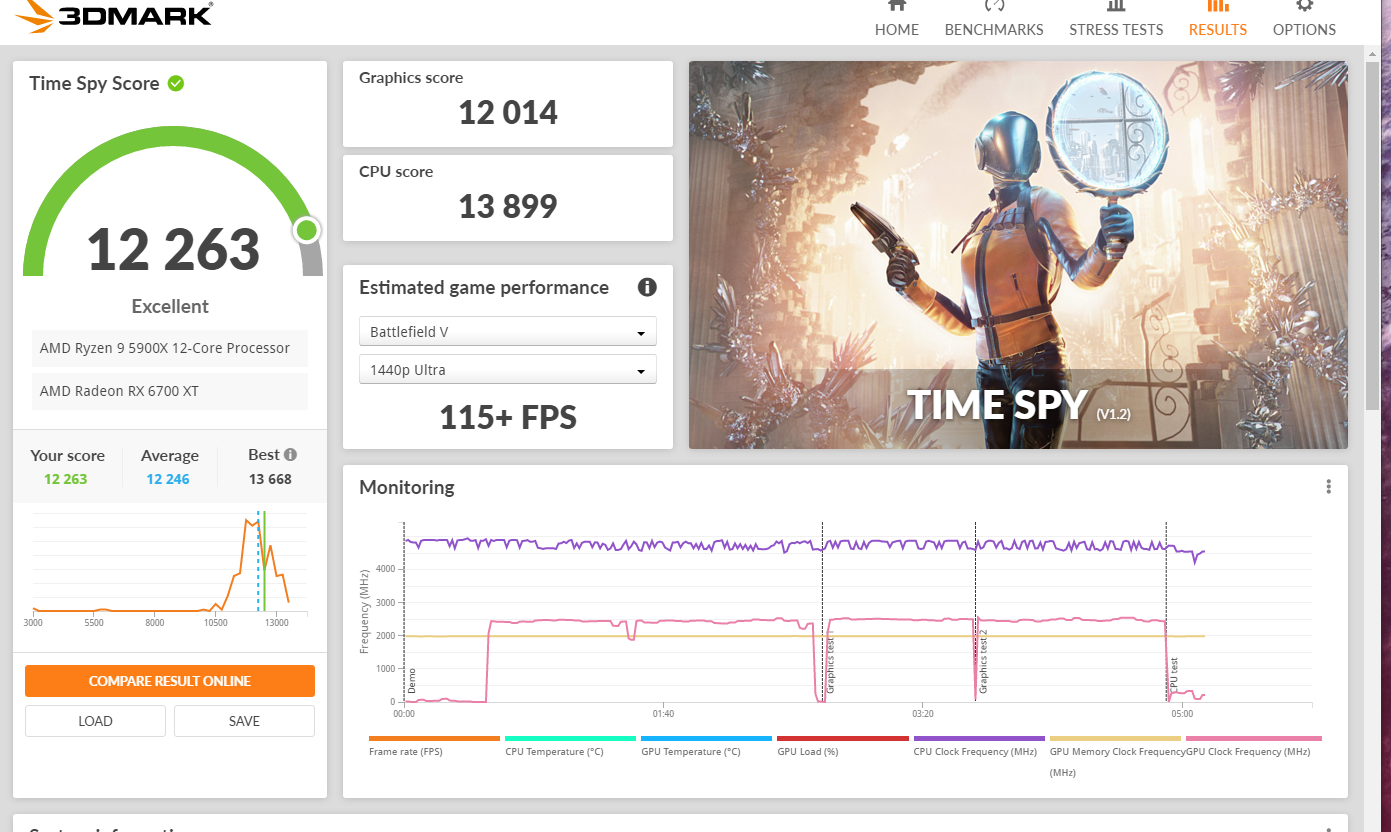This screenshot has width=1391, height=832.
Task: Open Estimated game performance info icon
Action: [x=647, y=287]
